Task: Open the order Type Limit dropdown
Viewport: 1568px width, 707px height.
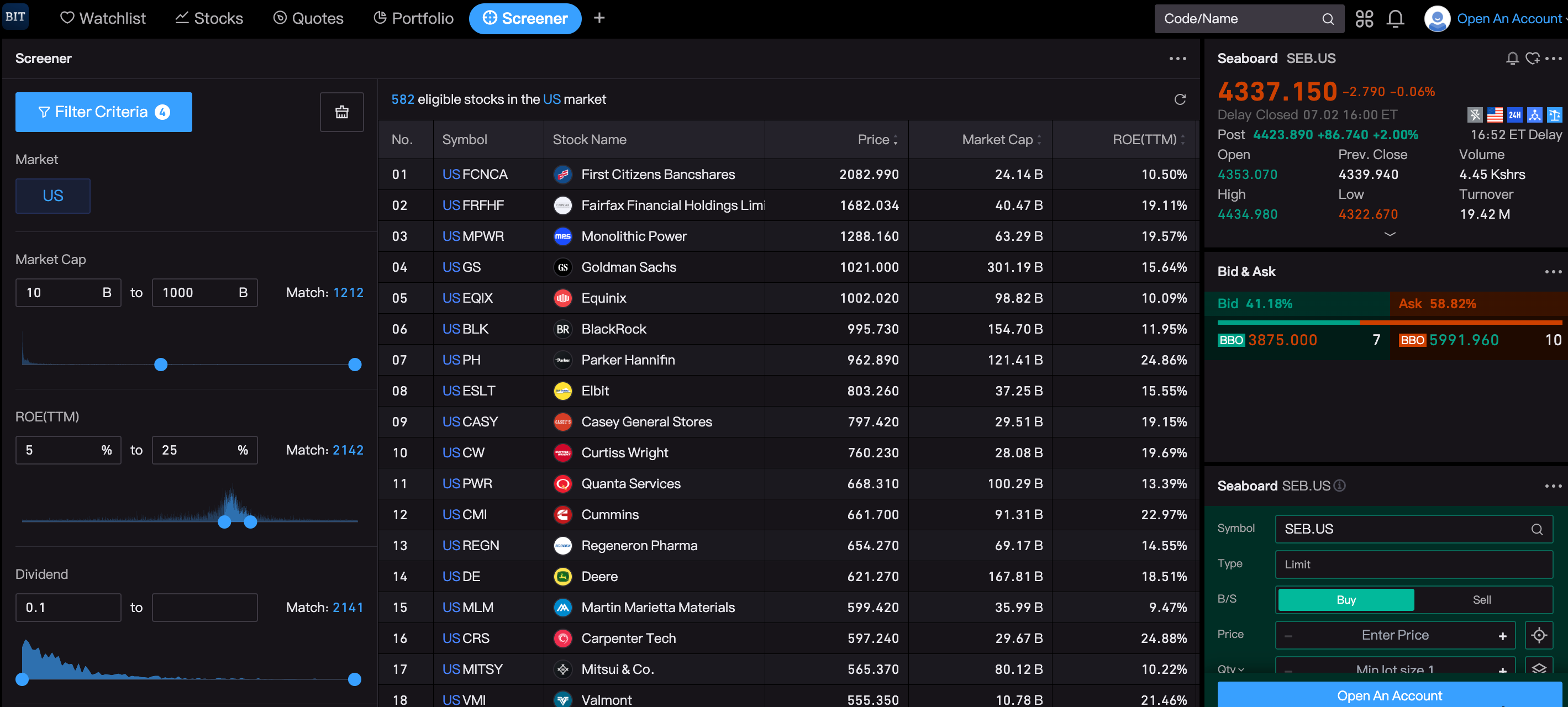Action: pos(1413,564)
